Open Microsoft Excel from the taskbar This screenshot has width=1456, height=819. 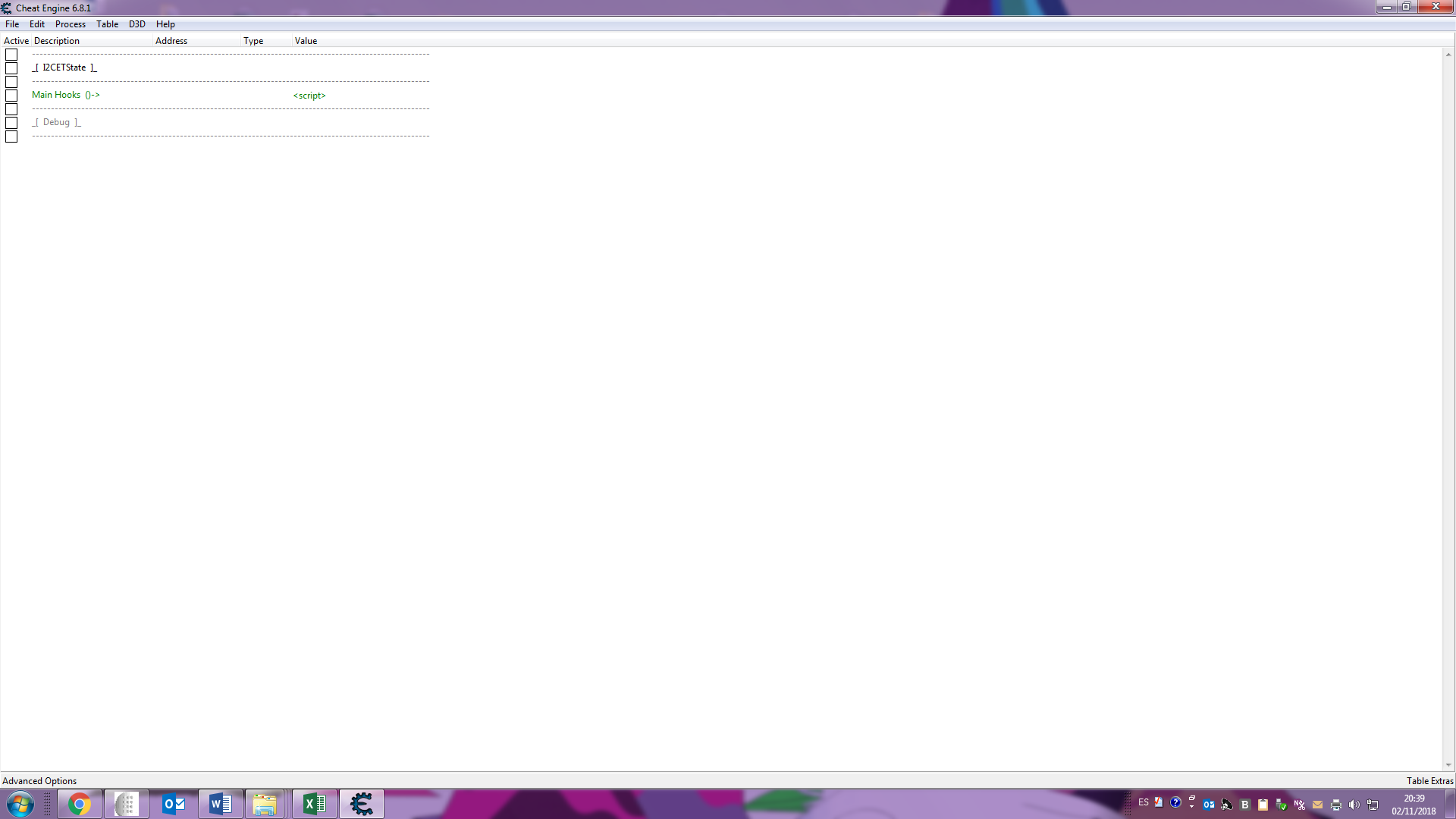pos(315,804)
